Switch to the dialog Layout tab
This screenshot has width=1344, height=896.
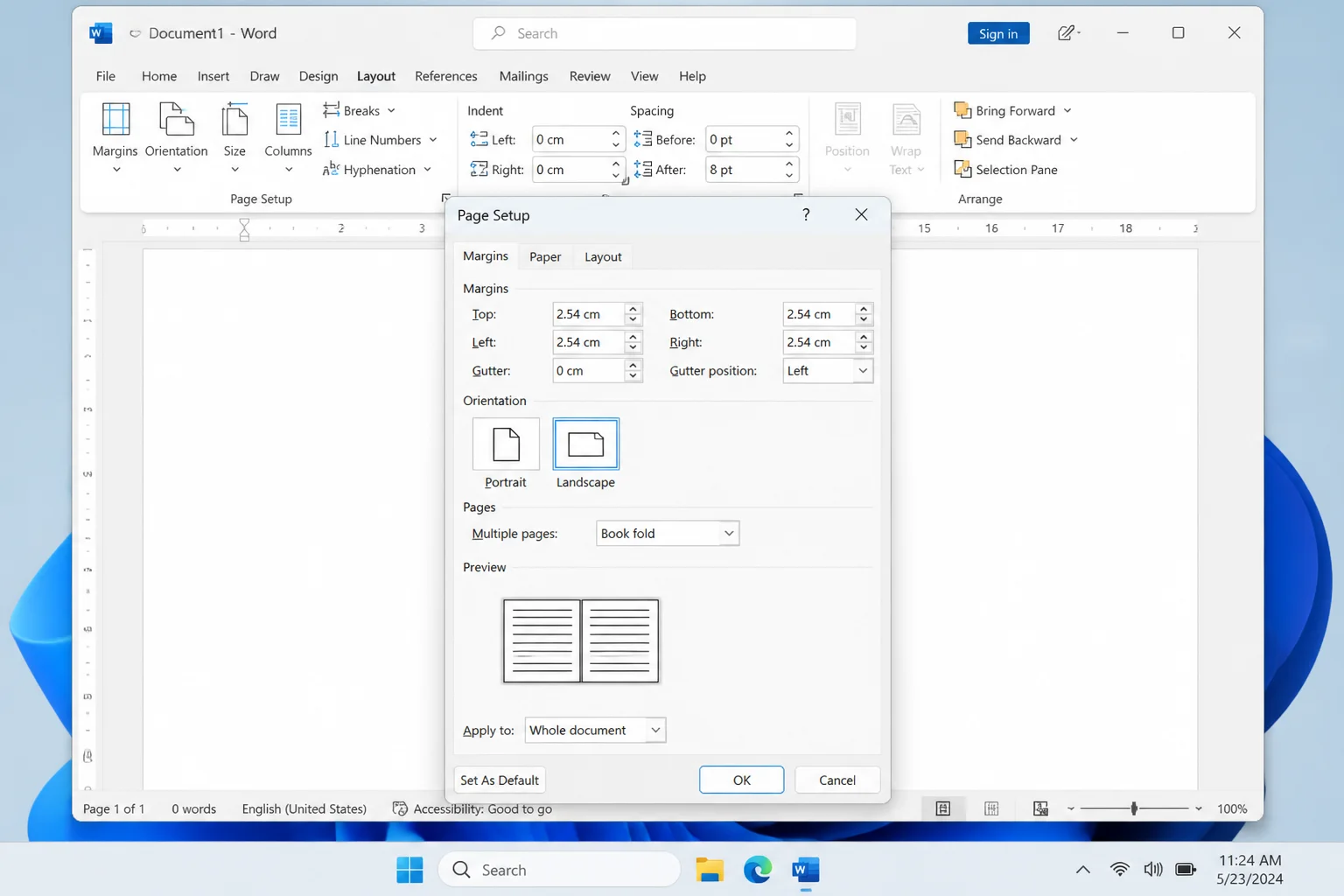click(603, 256)
